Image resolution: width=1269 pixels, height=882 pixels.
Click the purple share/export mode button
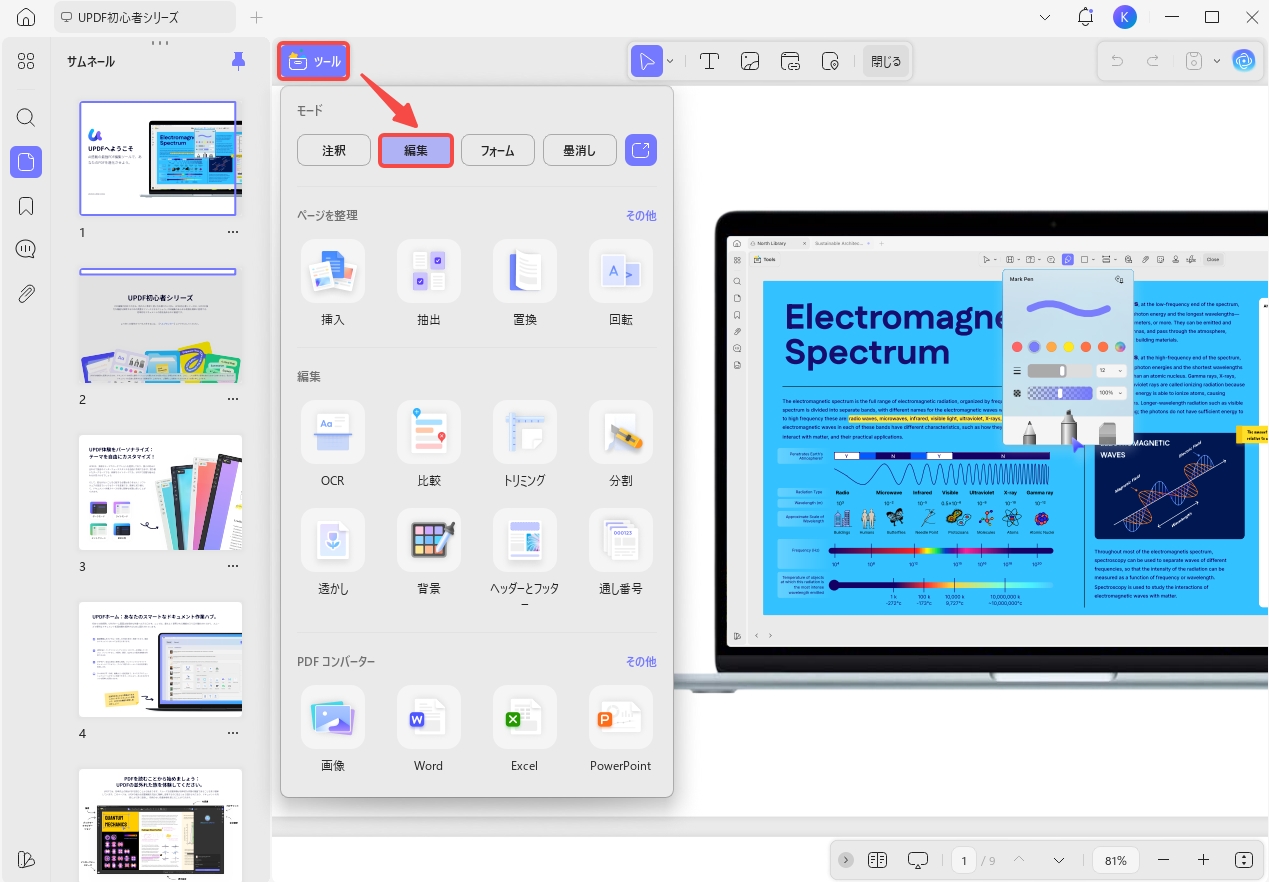point(641,151)
